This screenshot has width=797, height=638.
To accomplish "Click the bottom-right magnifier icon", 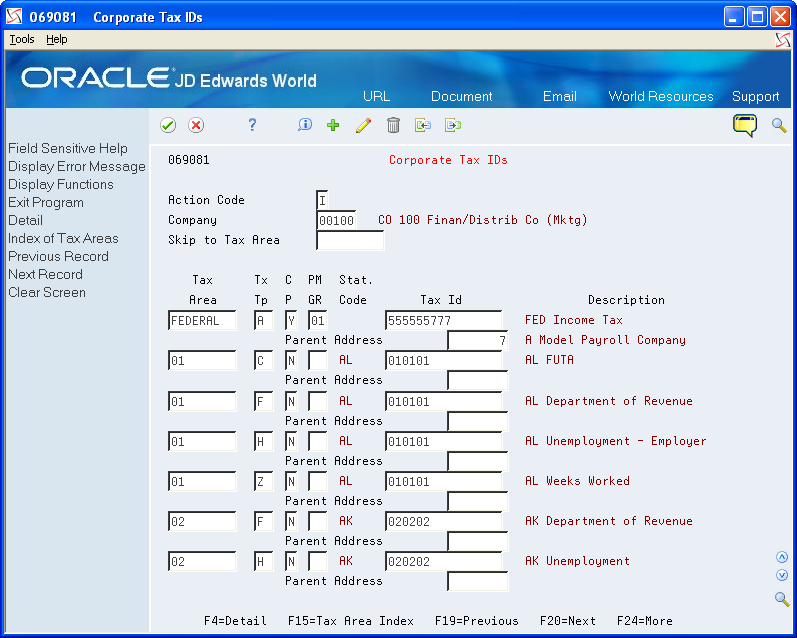I will (782, 599).
